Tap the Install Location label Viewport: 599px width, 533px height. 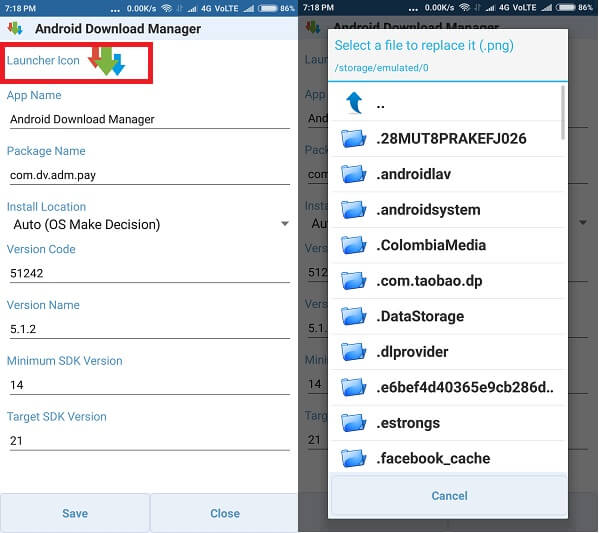(46, 207)
